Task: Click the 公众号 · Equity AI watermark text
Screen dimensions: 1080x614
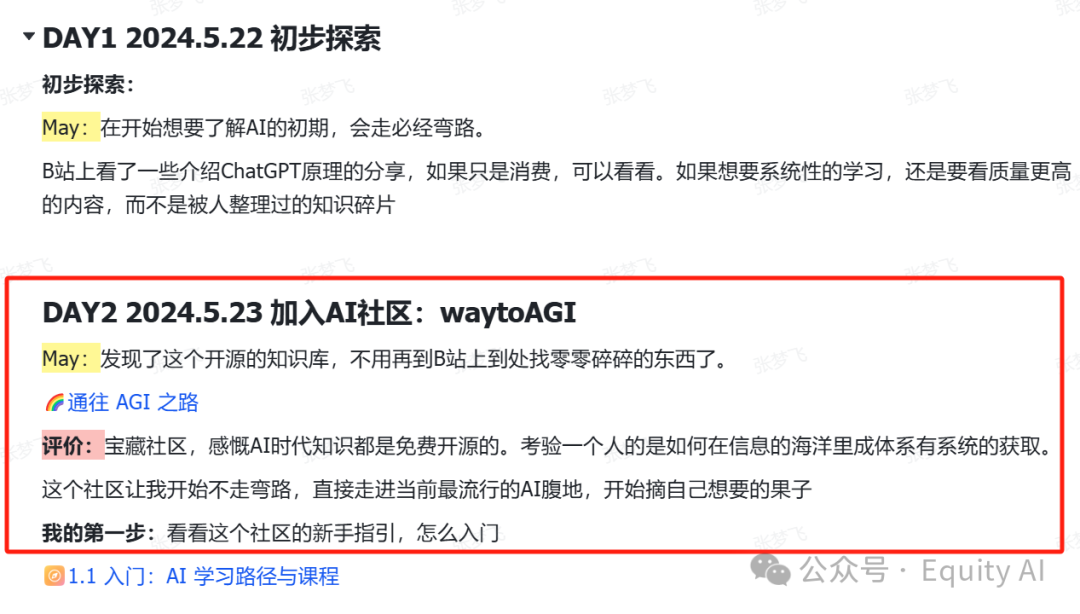Action: pos(922,571)
